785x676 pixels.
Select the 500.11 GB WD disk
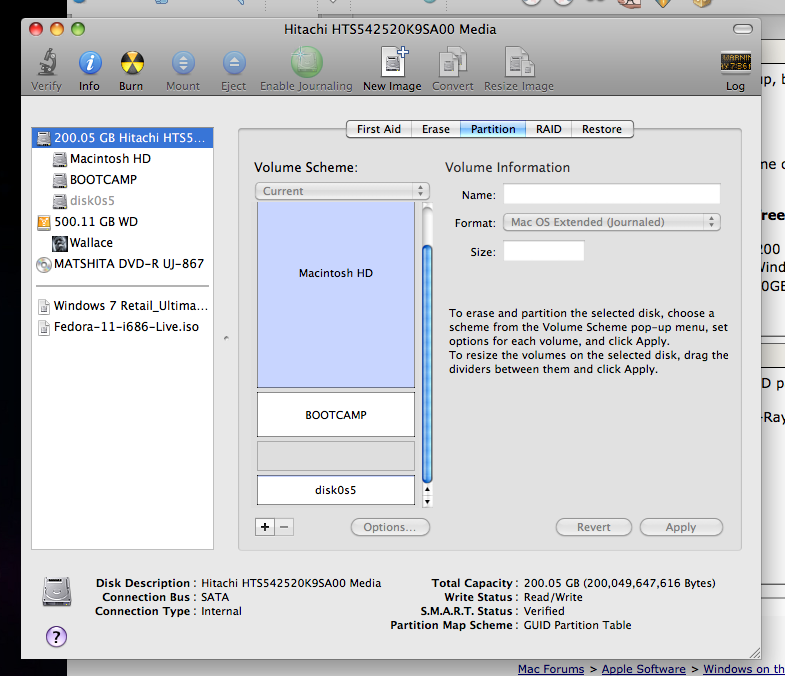point(123,222)
